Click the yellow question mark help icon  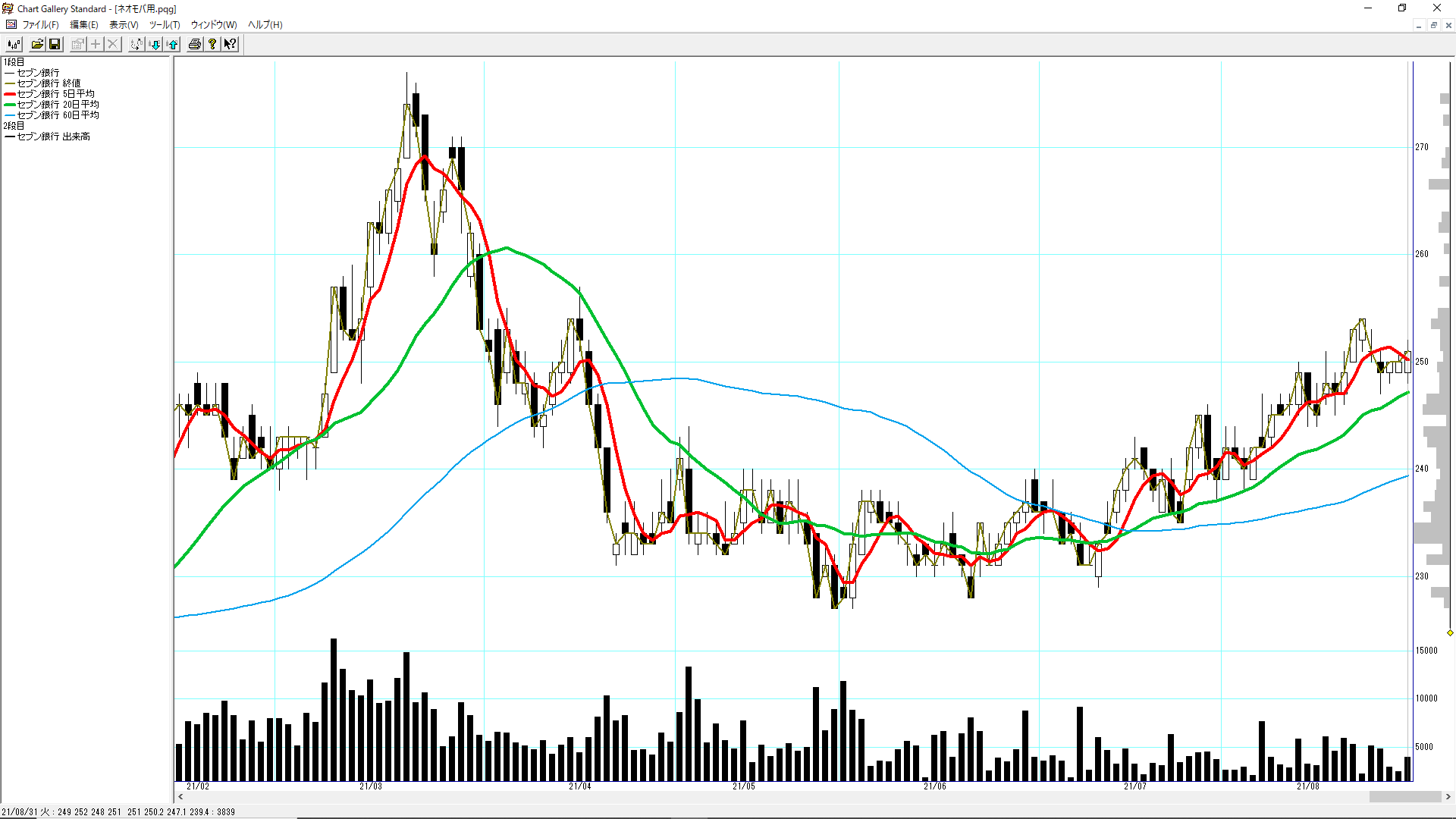[212, 44]
